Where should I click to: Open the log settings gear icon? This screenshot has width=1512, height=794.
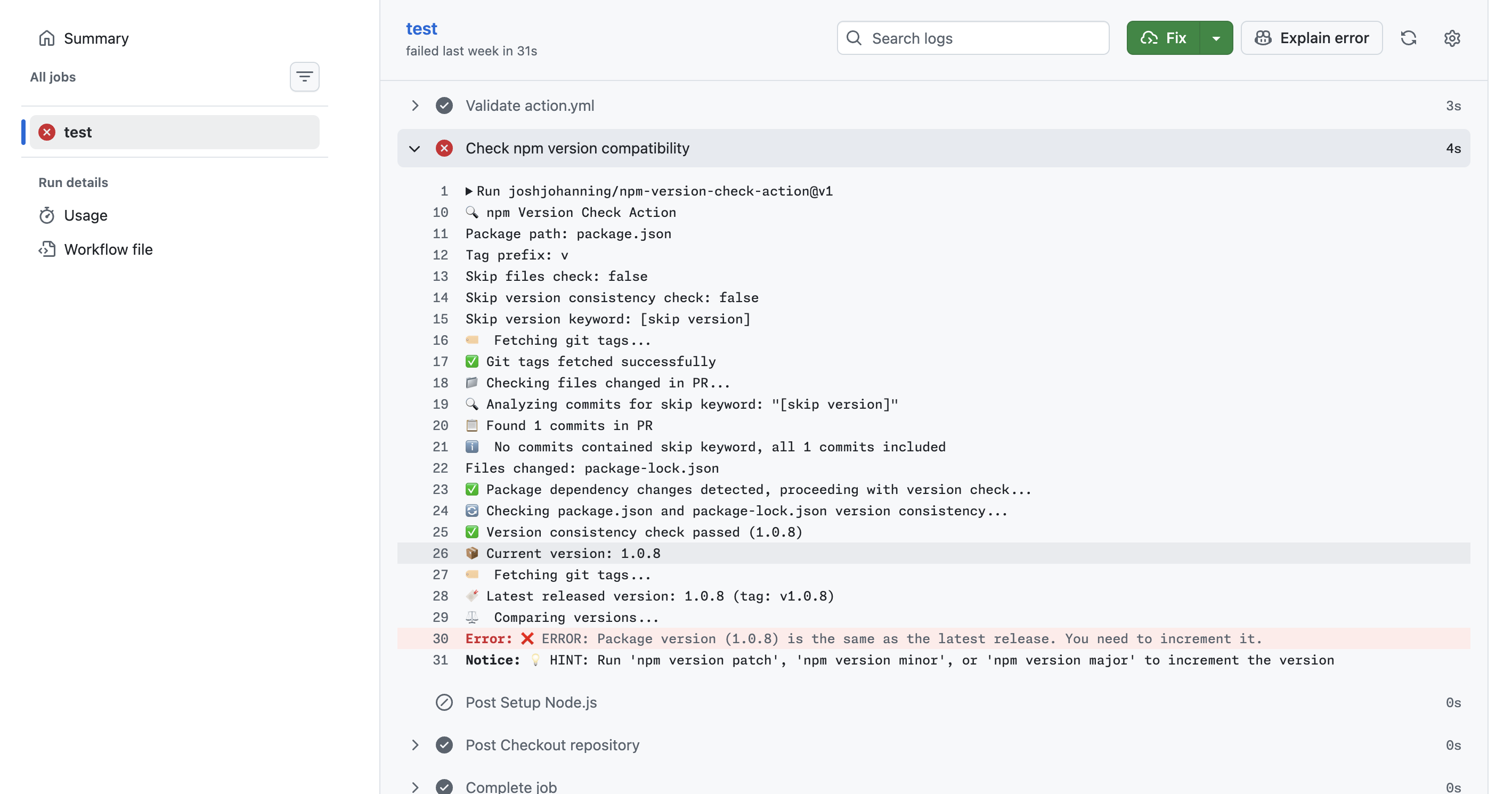[x=1452, y=38]
